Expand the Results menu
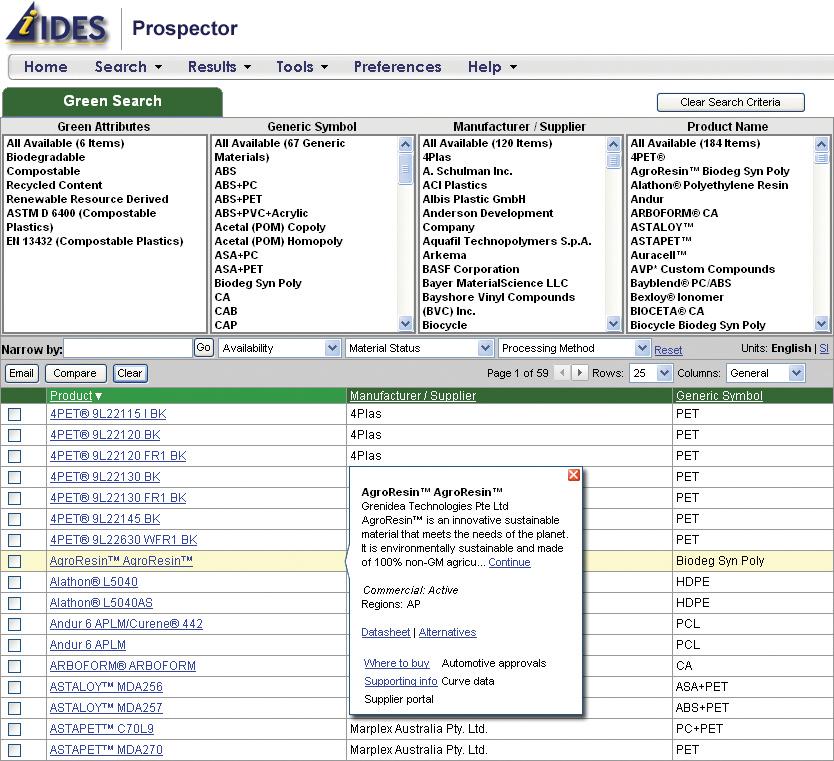 (219, 67)
